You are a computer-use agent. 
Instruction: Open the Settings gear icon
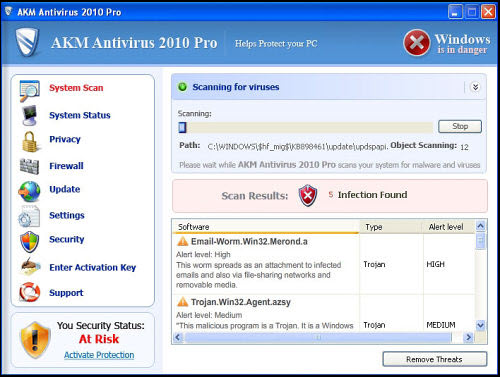[29, 217]
